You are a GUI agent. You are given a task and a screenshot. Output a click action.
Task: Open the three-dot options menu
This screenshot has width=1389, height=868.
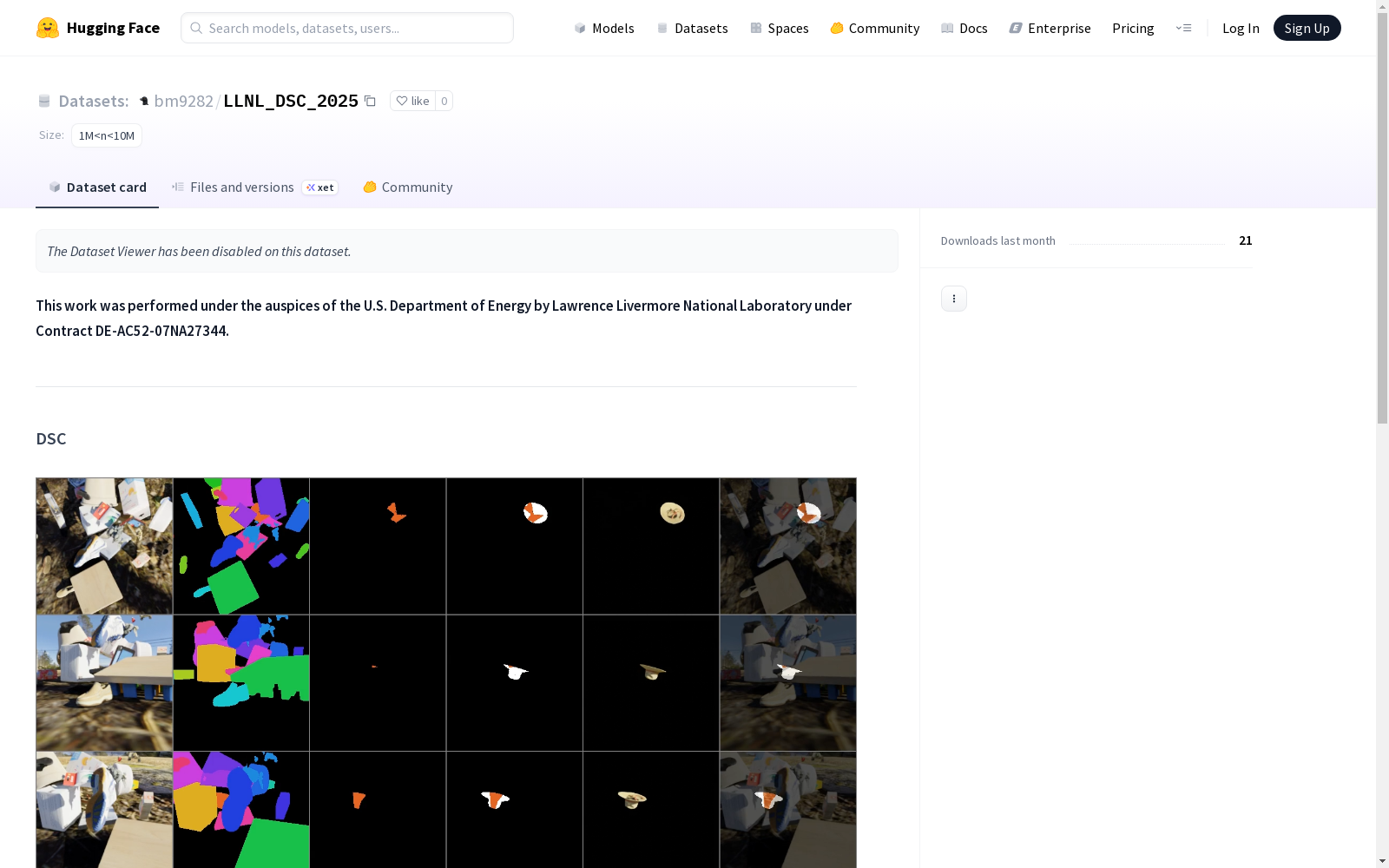(954, 299)
